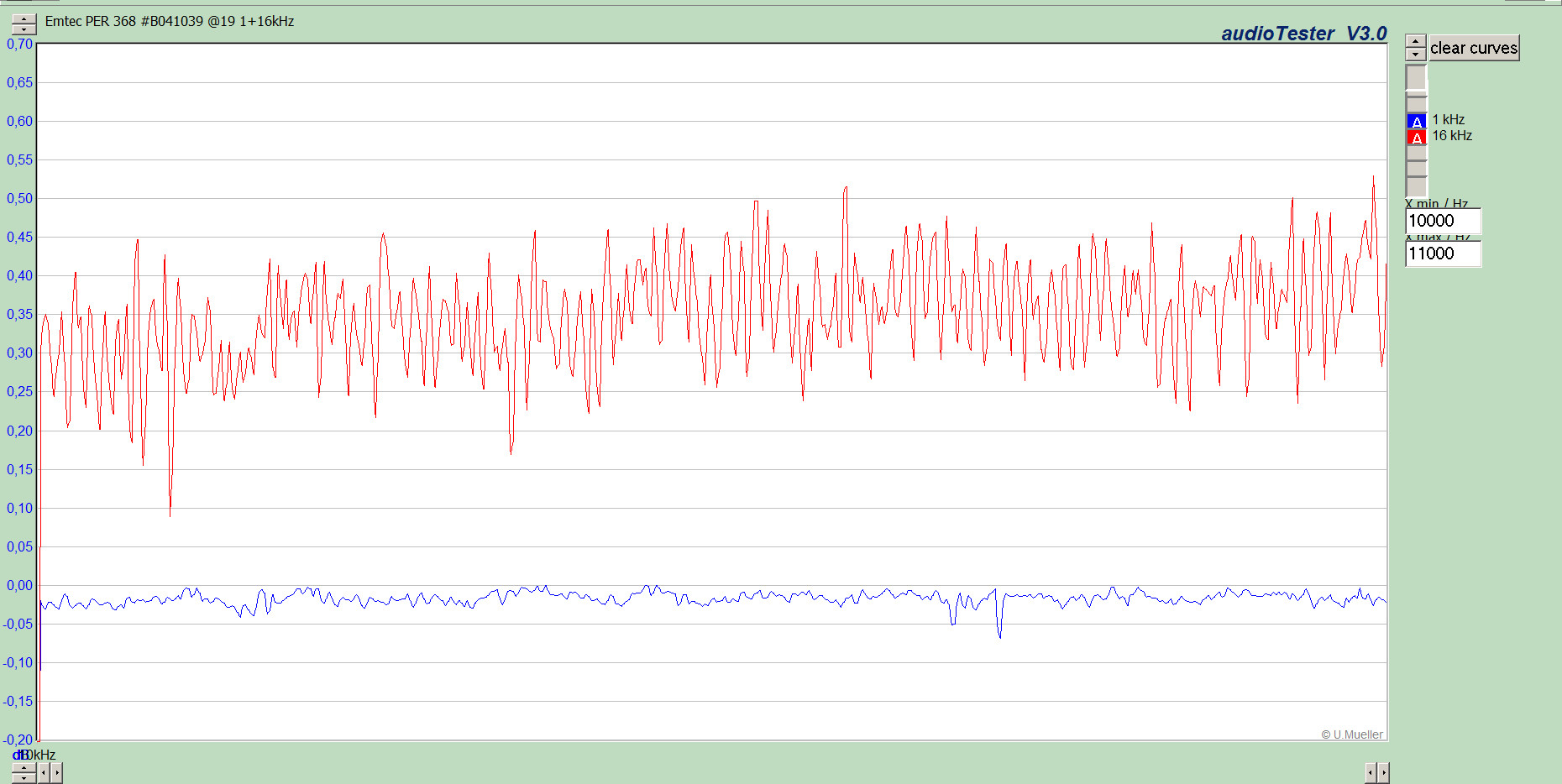Click up arrow beside clear curves
This screenshot has width=1562, height=784.
1416,41
